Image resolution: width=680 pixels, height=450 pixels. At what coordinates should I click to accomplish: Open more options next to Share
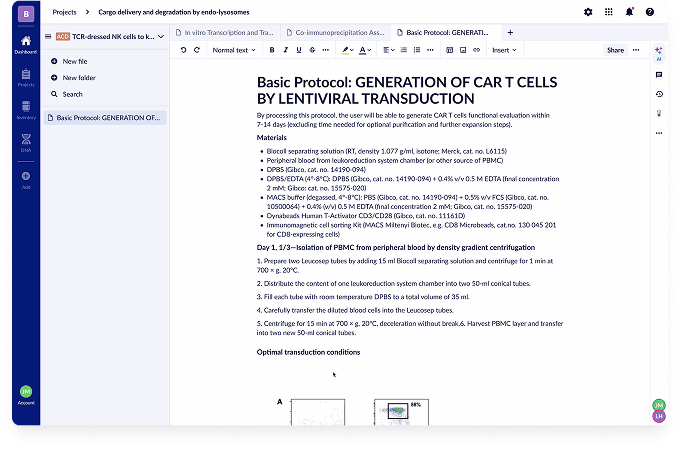coord(636,50)
